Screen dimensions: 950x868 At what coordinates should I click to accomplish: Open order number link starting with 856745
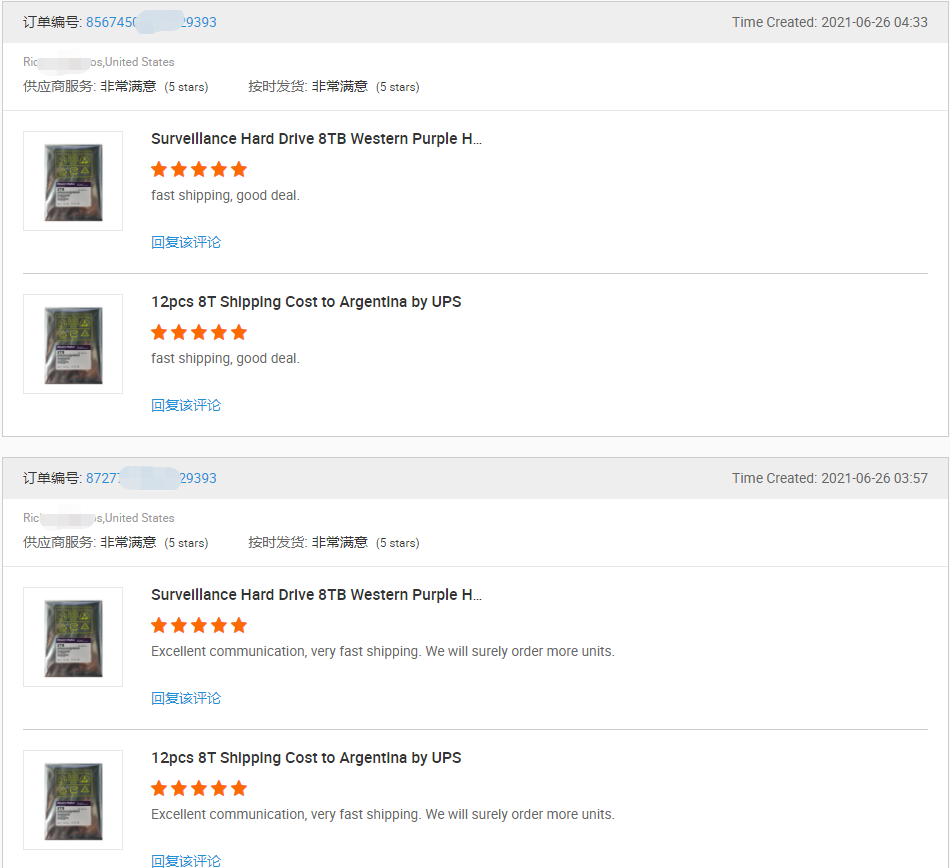(150, 22)
